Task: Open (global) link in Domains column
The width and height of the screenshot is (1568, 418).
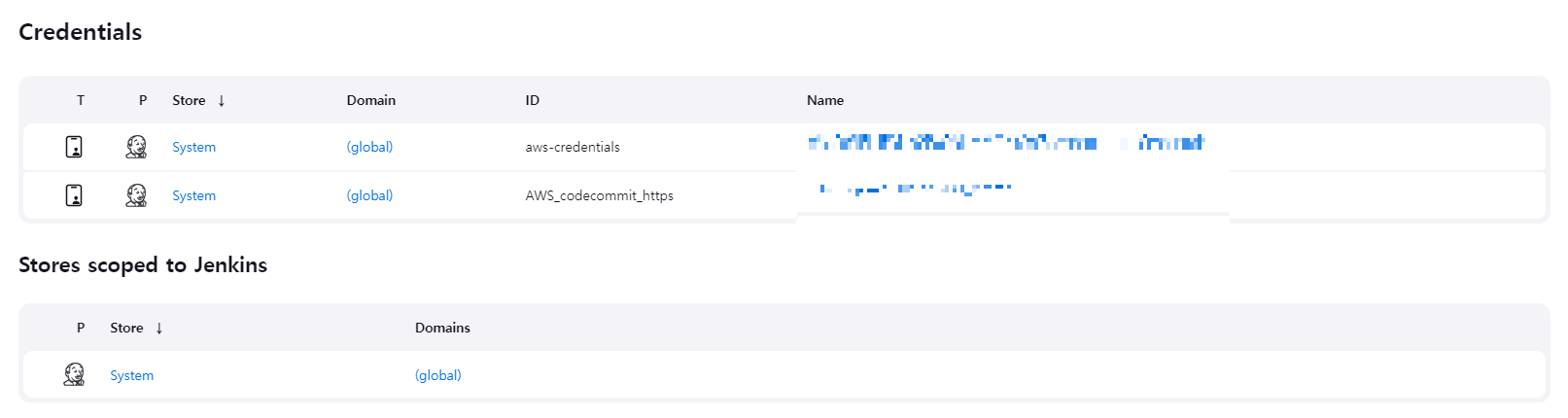Action: point(437,375)
